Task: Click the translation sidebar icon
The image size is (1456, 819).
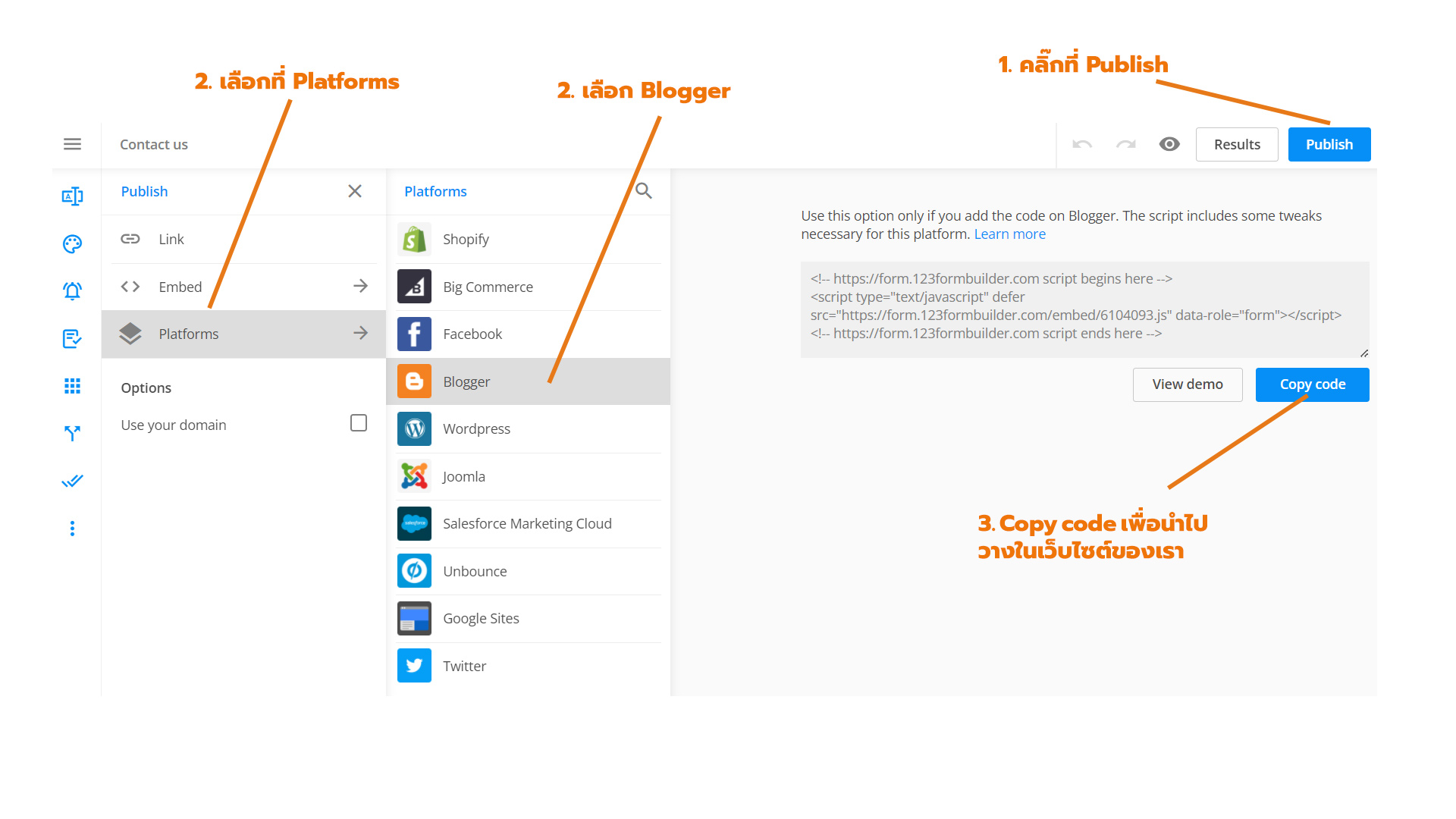Action: (x=72, y=196)
